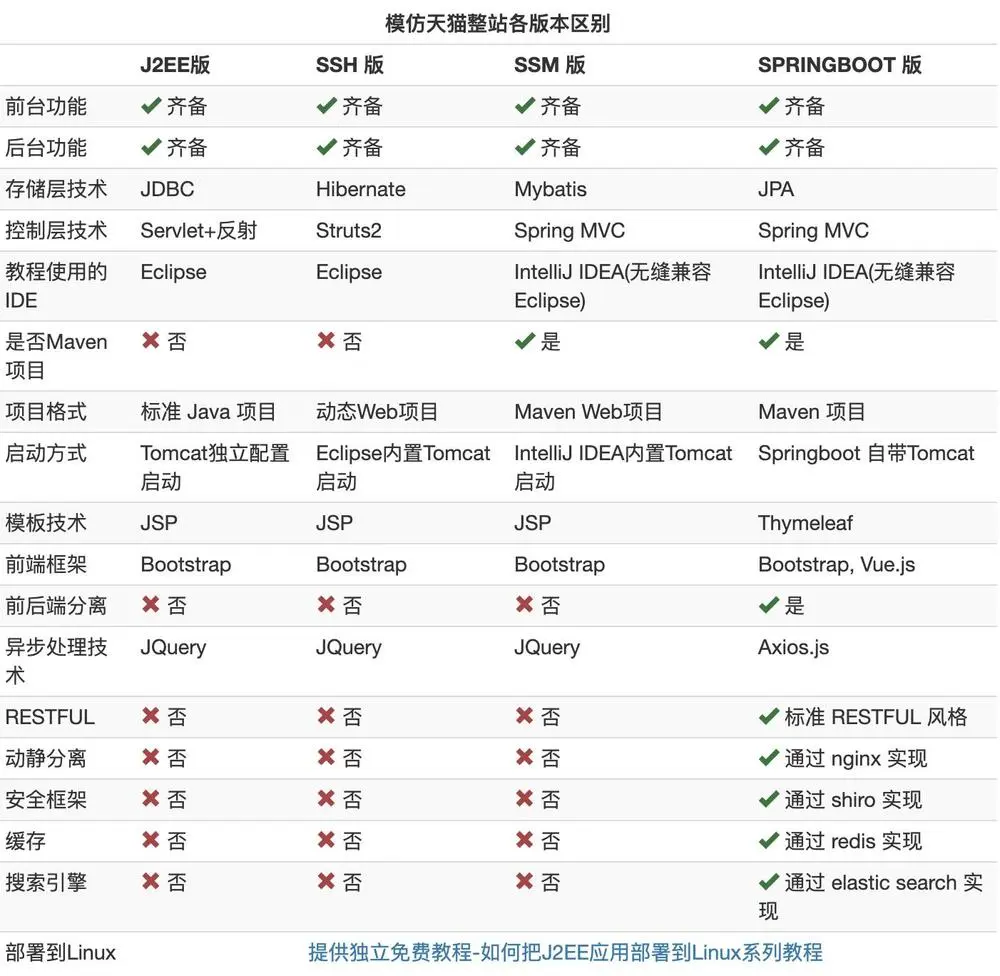The image size is (1000, 976).
Task: Select the SPRINGBOOT 版 column header
Action: click(x=839, y=65)
